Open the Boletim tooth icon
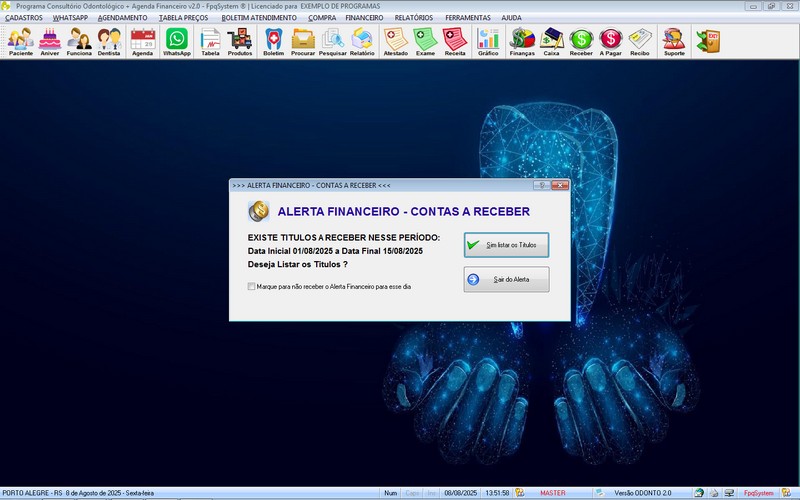Viewport: 800px width, 500px height. [x=273, y=42]
